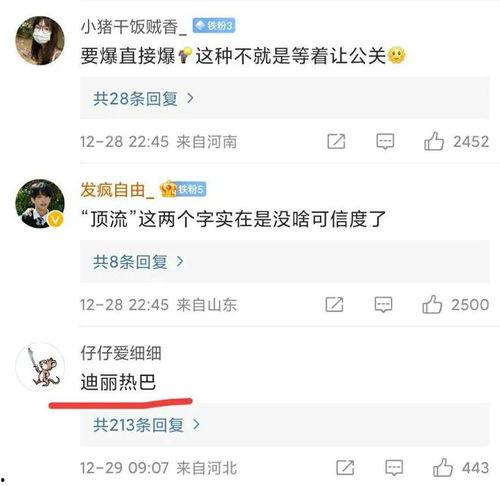Image resolution: width=500 pixels, height=486 pixels.
Task: Repost the comment from 山东
Action: click(334, 304)
